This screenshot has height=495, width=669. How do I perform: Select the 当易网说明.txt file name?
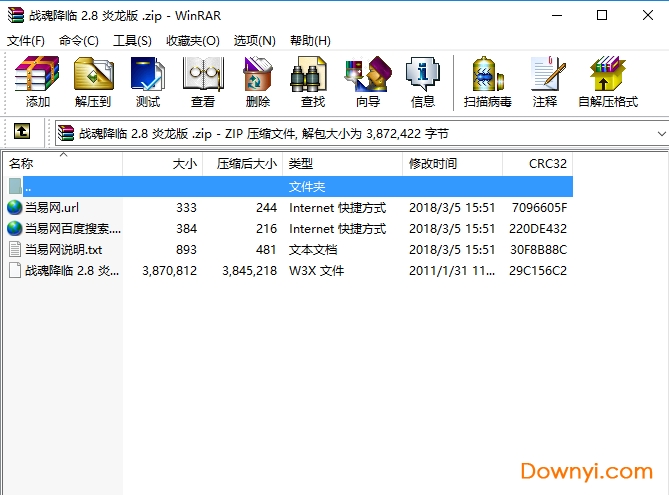(64, 249)
